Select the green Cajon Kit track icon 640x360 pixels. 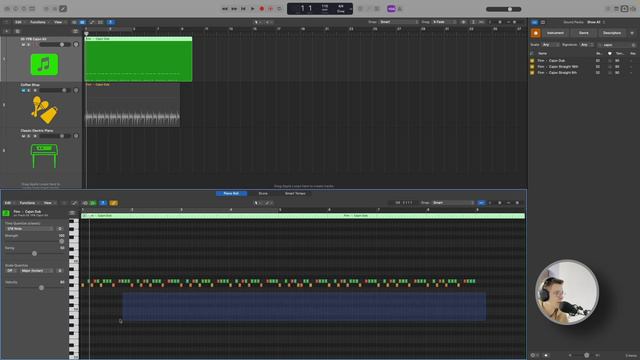44,64
